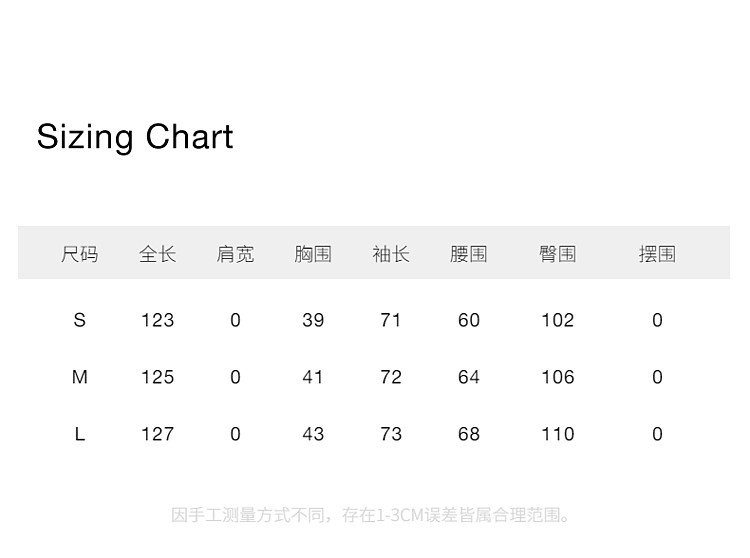
Task: Click the 胸围 column header
Action: 313,254
